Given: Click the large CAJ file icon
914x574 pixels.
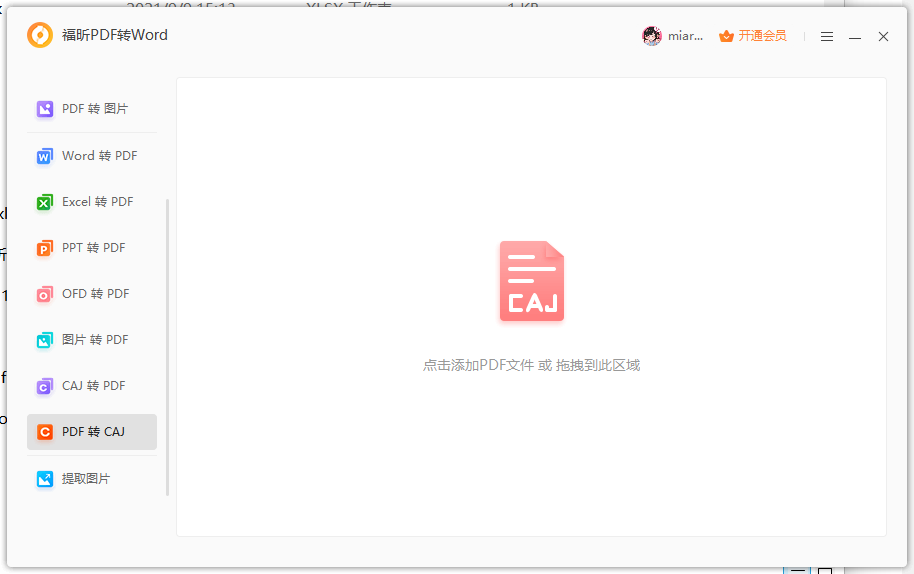Looking at the screenshot, I should pyautogui.click(x=532, y=281).
